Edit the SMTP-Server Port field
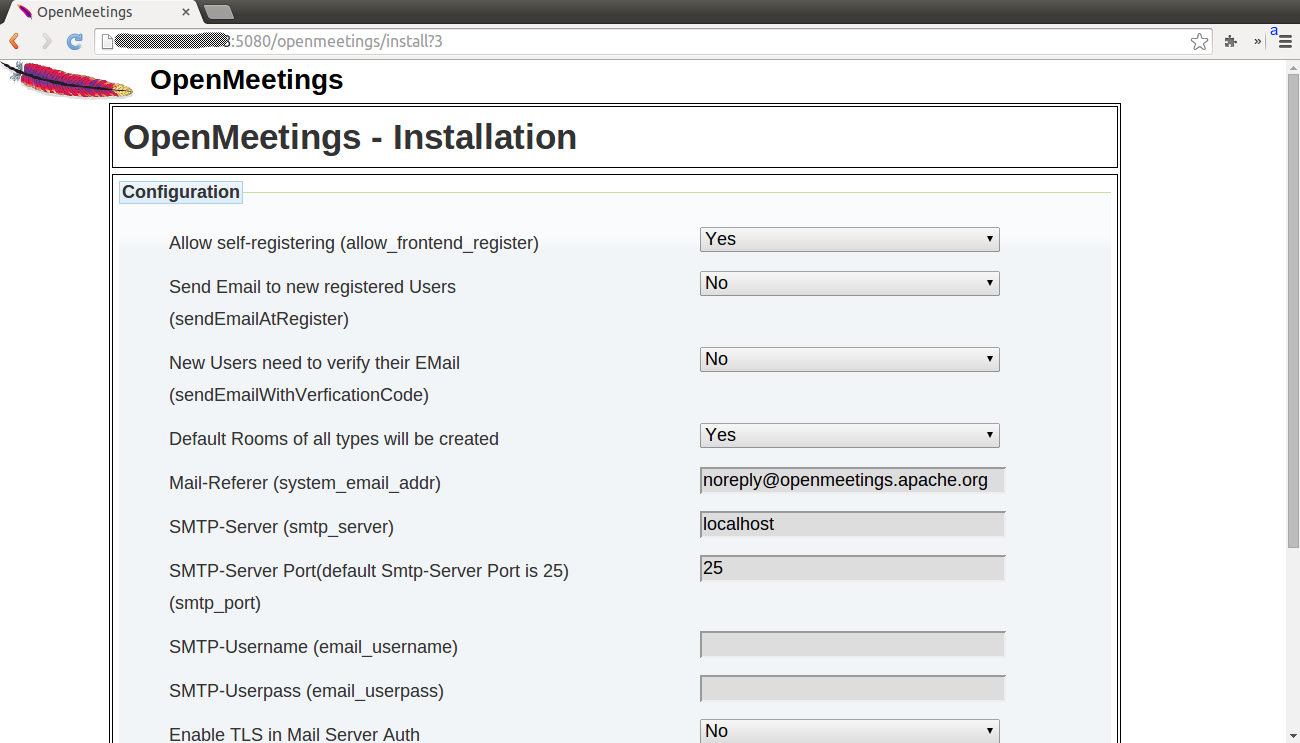This screenshot has width=1300, height=743. pos(852,568)
